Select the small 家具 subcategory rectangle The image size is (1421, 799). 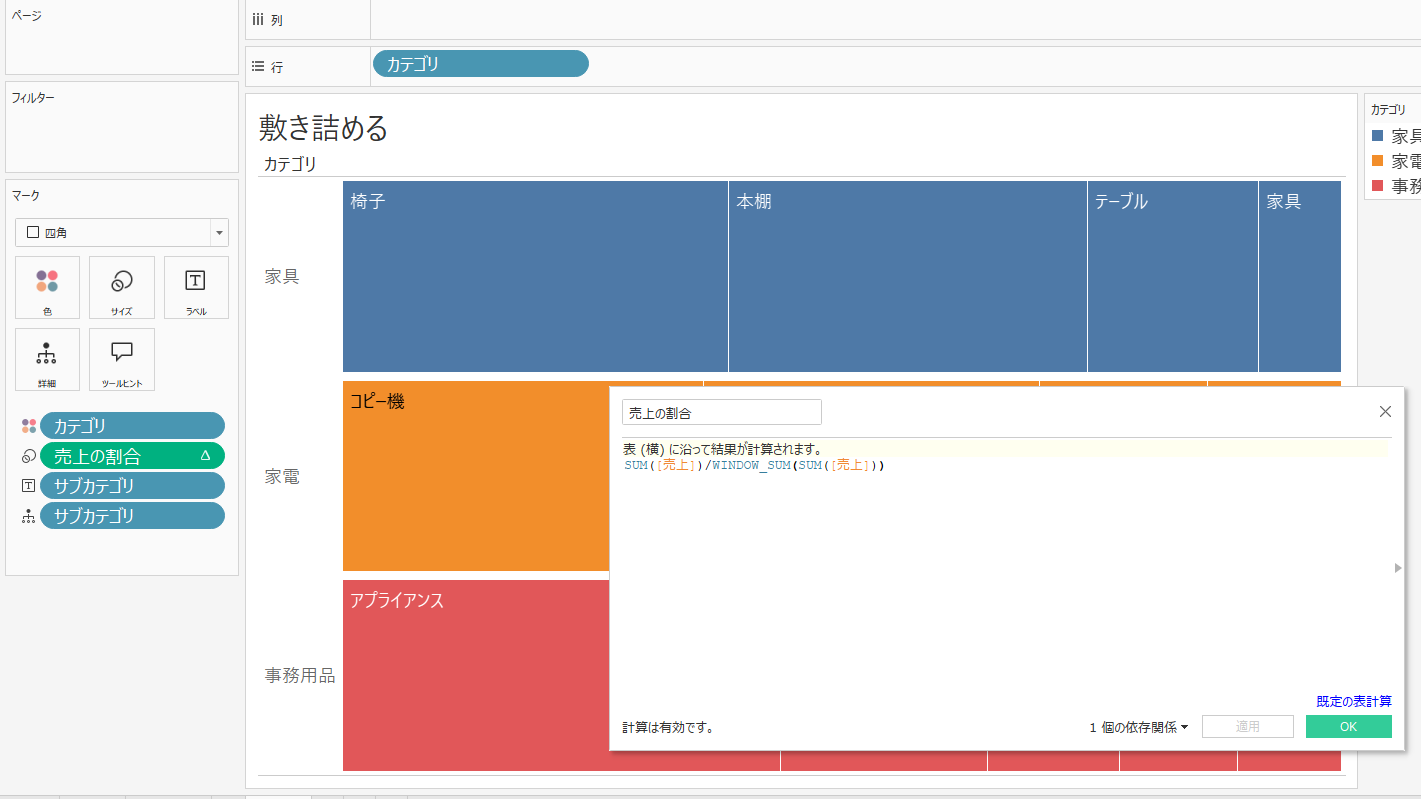[1300, 276]
